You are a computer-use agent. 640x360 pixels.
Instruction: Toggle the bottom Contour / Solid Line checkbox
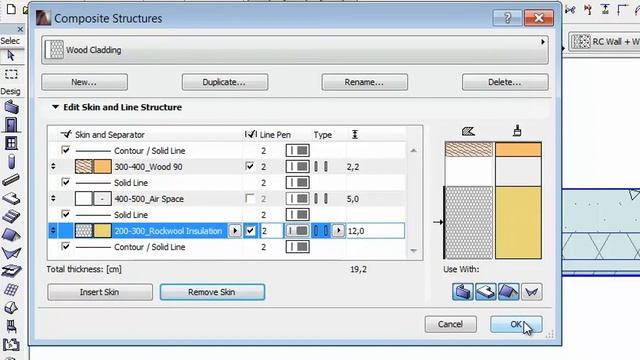65,246
